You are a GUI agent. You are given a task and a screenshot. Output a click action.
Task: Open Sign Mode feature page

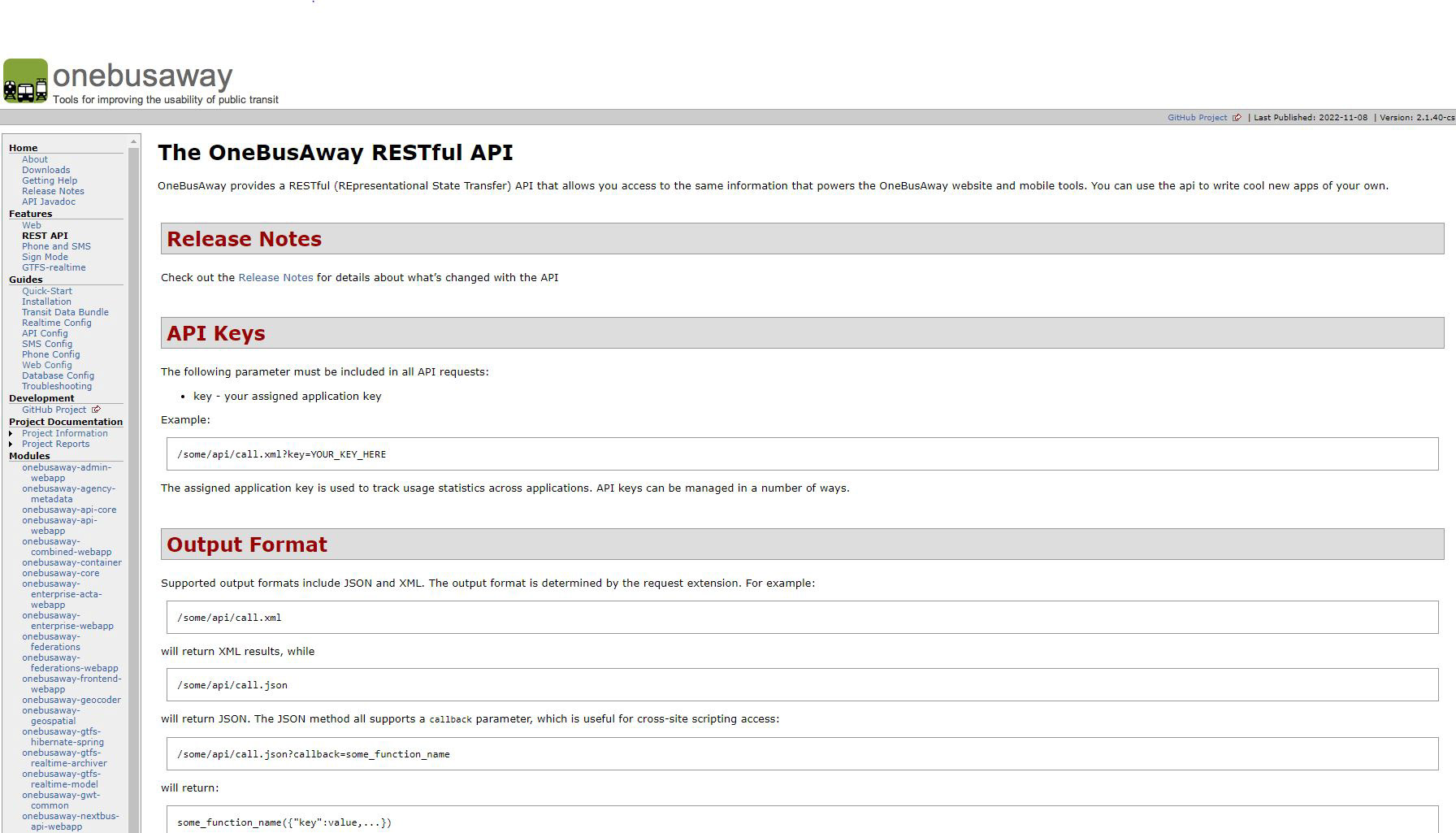pos(45,257)
